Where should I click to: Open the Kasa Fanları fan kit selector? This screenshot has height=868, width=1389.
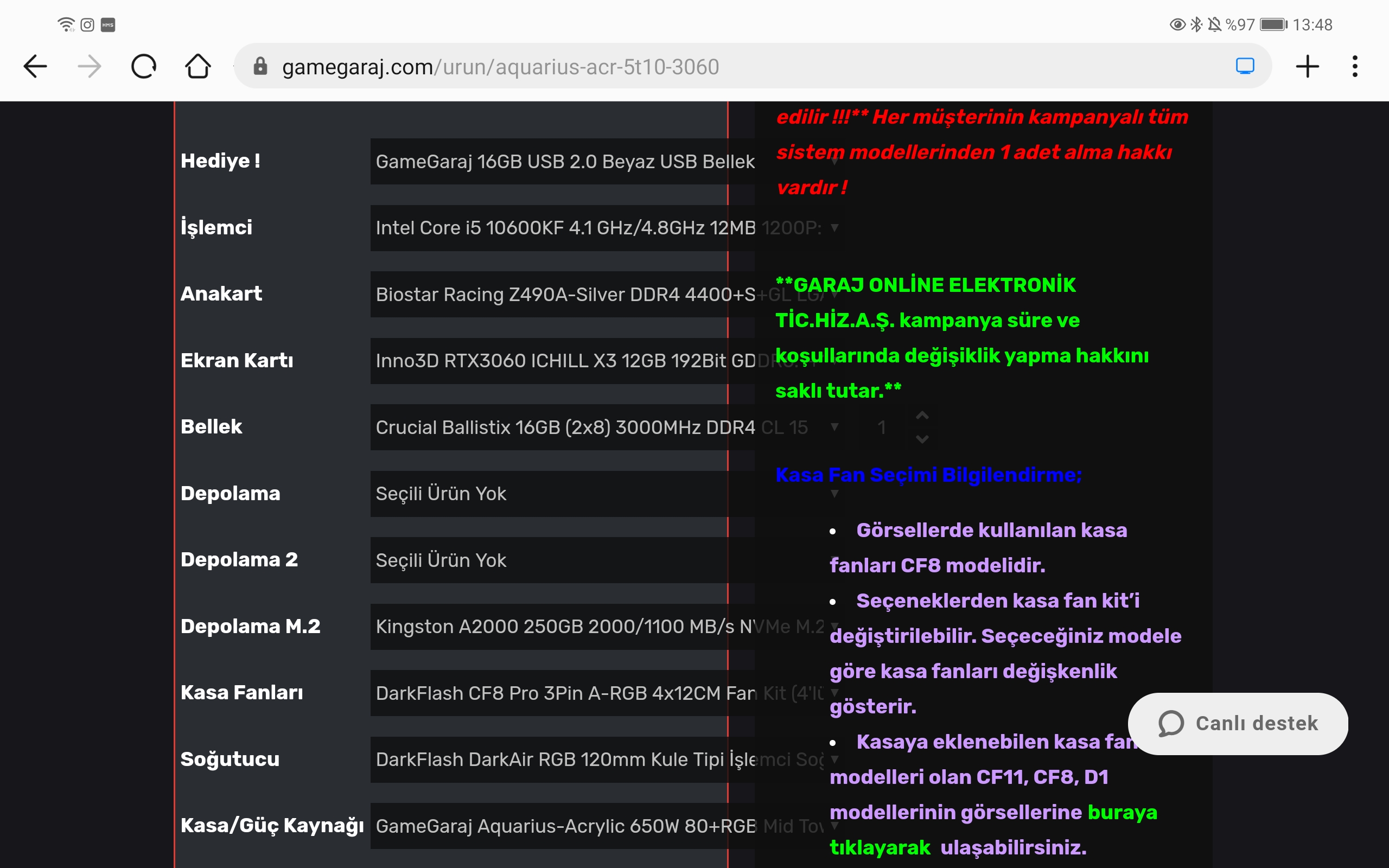tap(563, 693)
